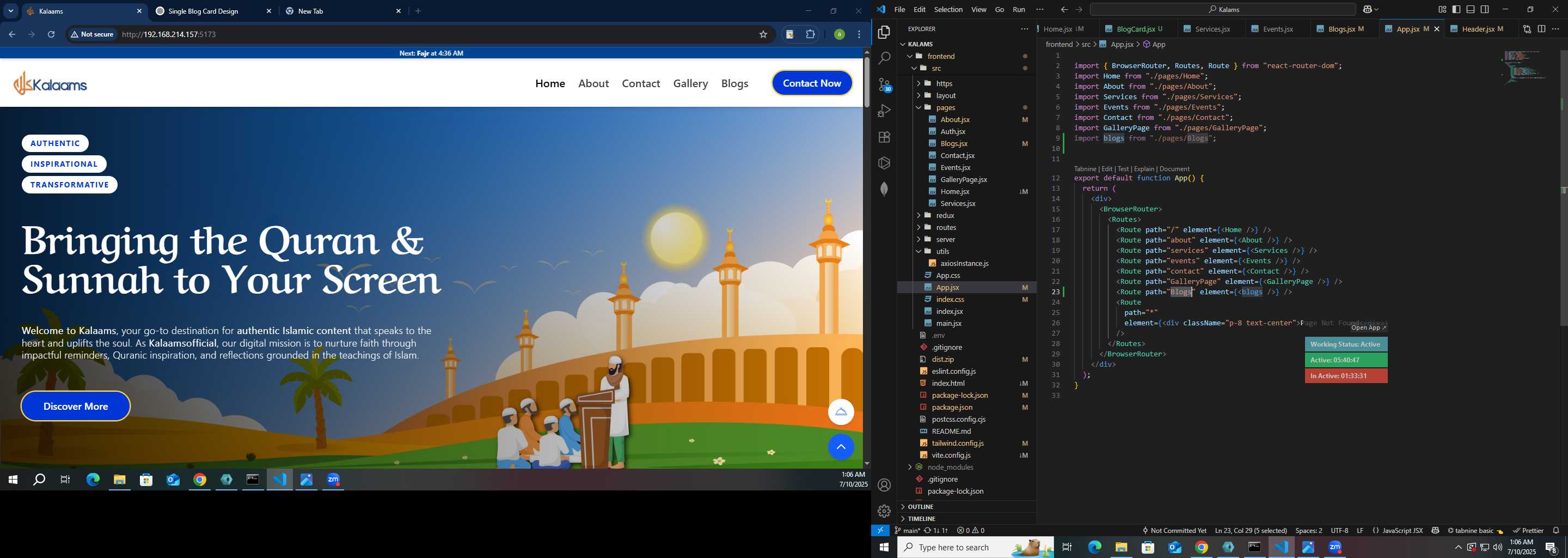Switch to the New Tab Chrome tab
Screen dimensions: 1568x558
tap(344, 11)
